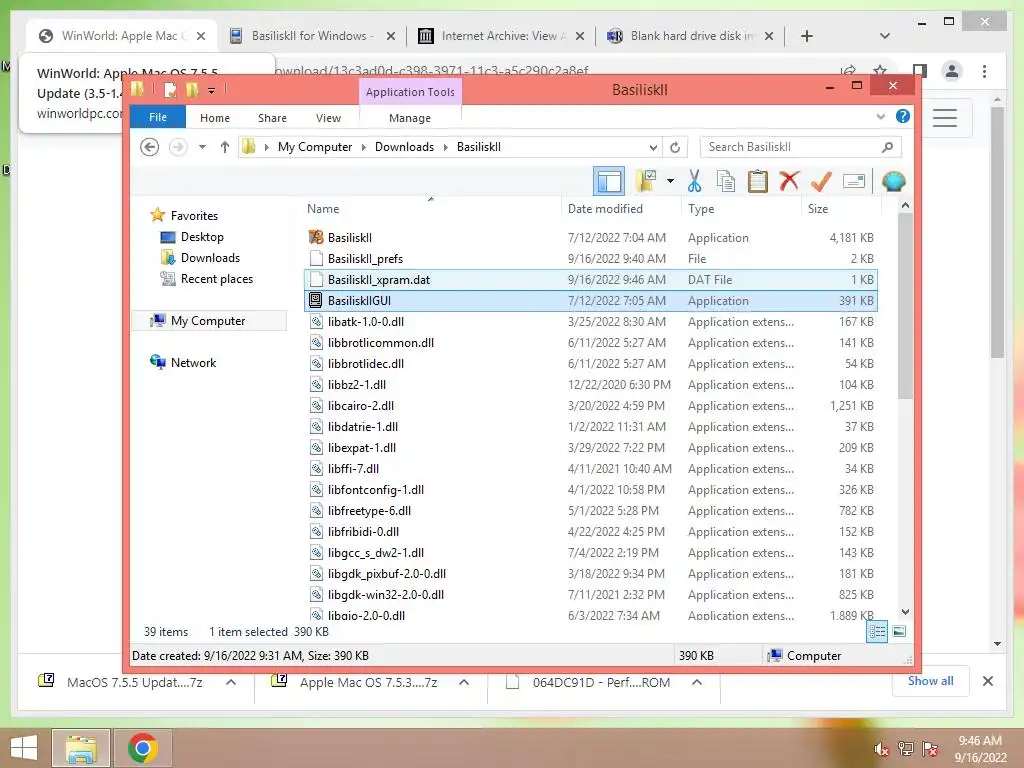Screen dimensions: 1024x768
Task: Go up one folder level arrow
Action: coord(225,147)
